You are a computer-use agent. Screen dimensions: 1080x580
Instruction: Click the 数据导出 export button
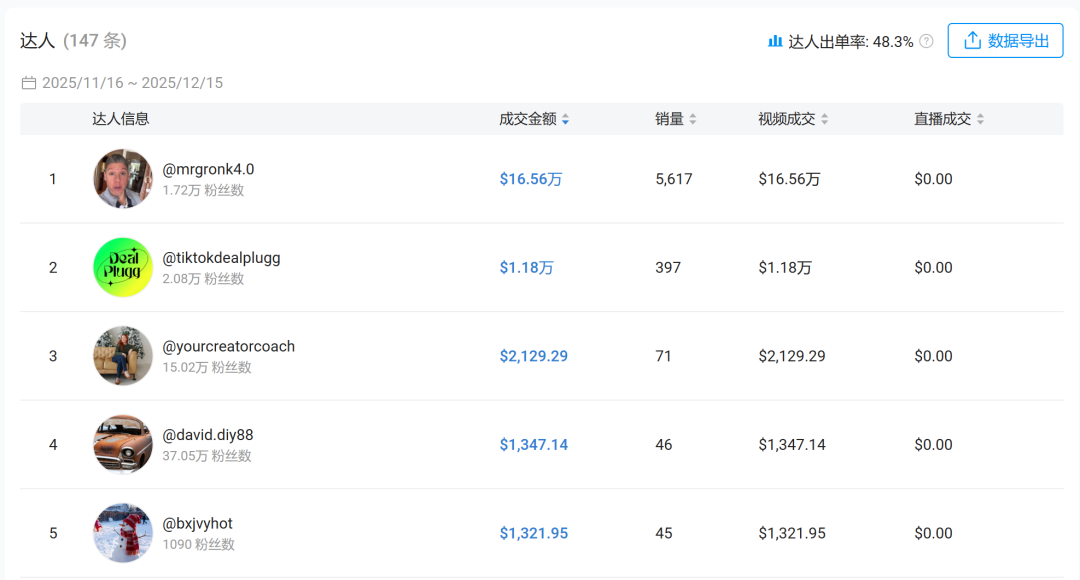[1005, 40]
